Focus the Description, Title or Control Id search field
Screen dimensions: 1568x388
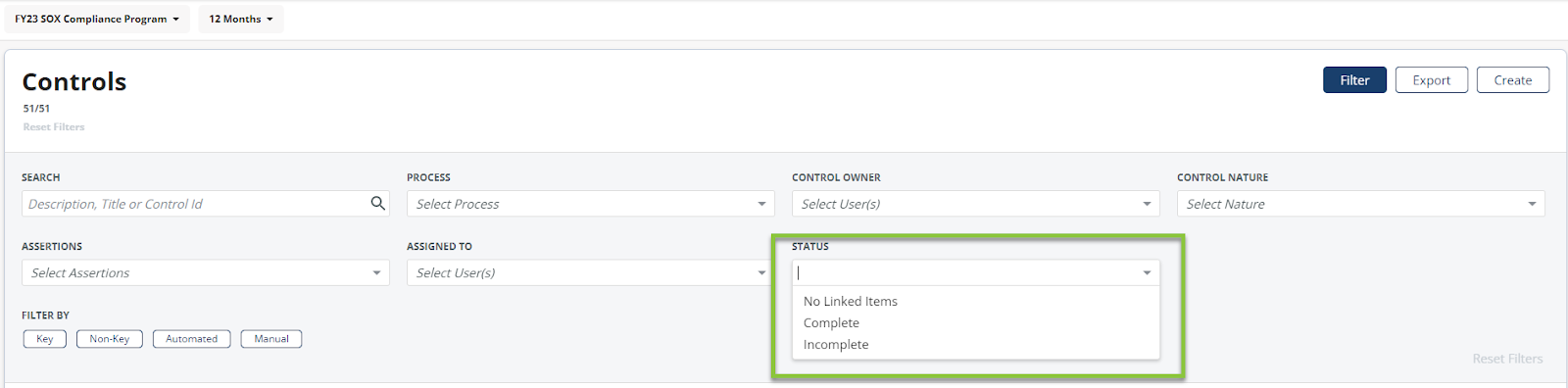(196, 204)
